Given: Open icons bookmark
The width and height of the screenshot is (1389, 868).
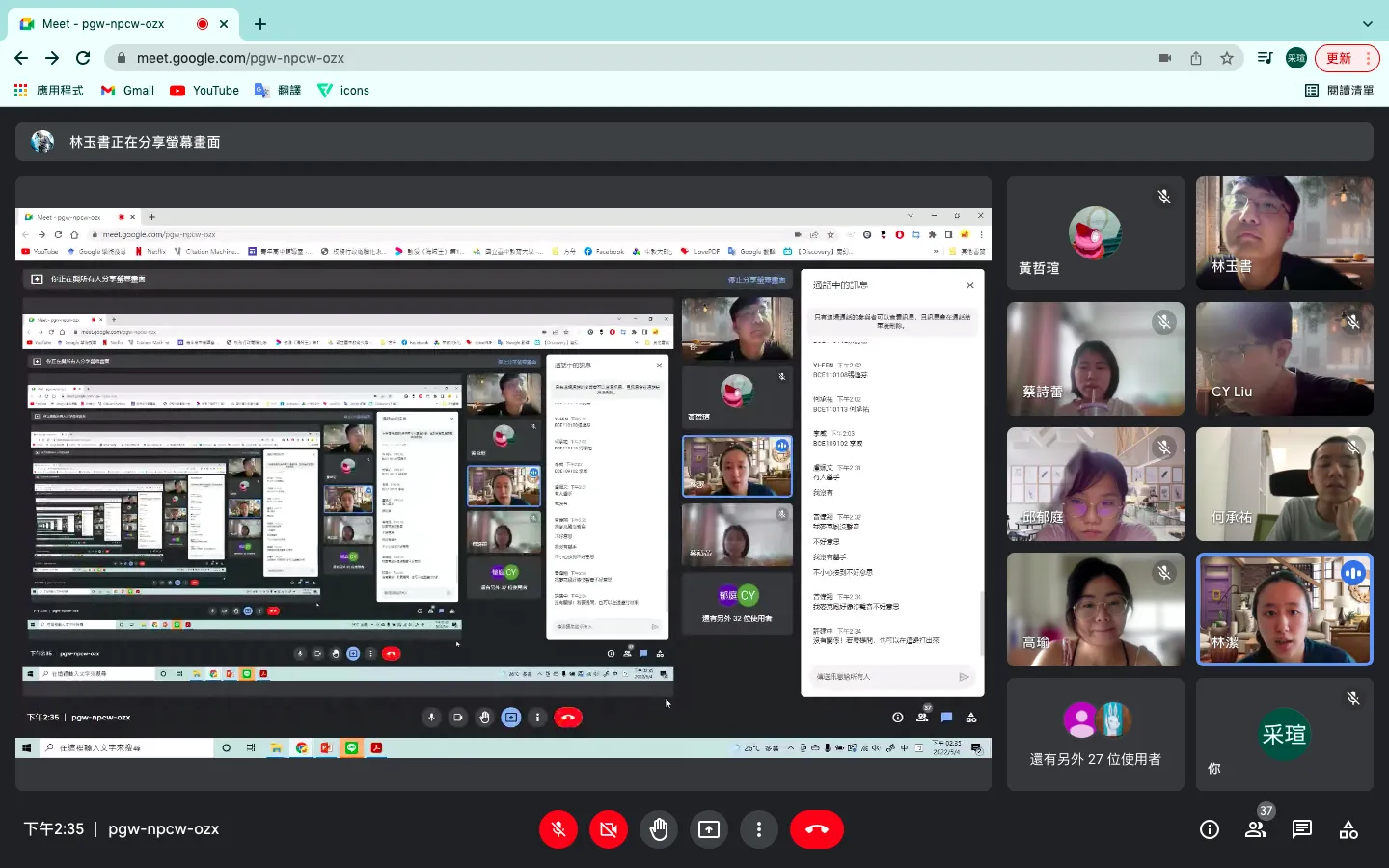Looking at the screenshot, I should tap(343, 90).
